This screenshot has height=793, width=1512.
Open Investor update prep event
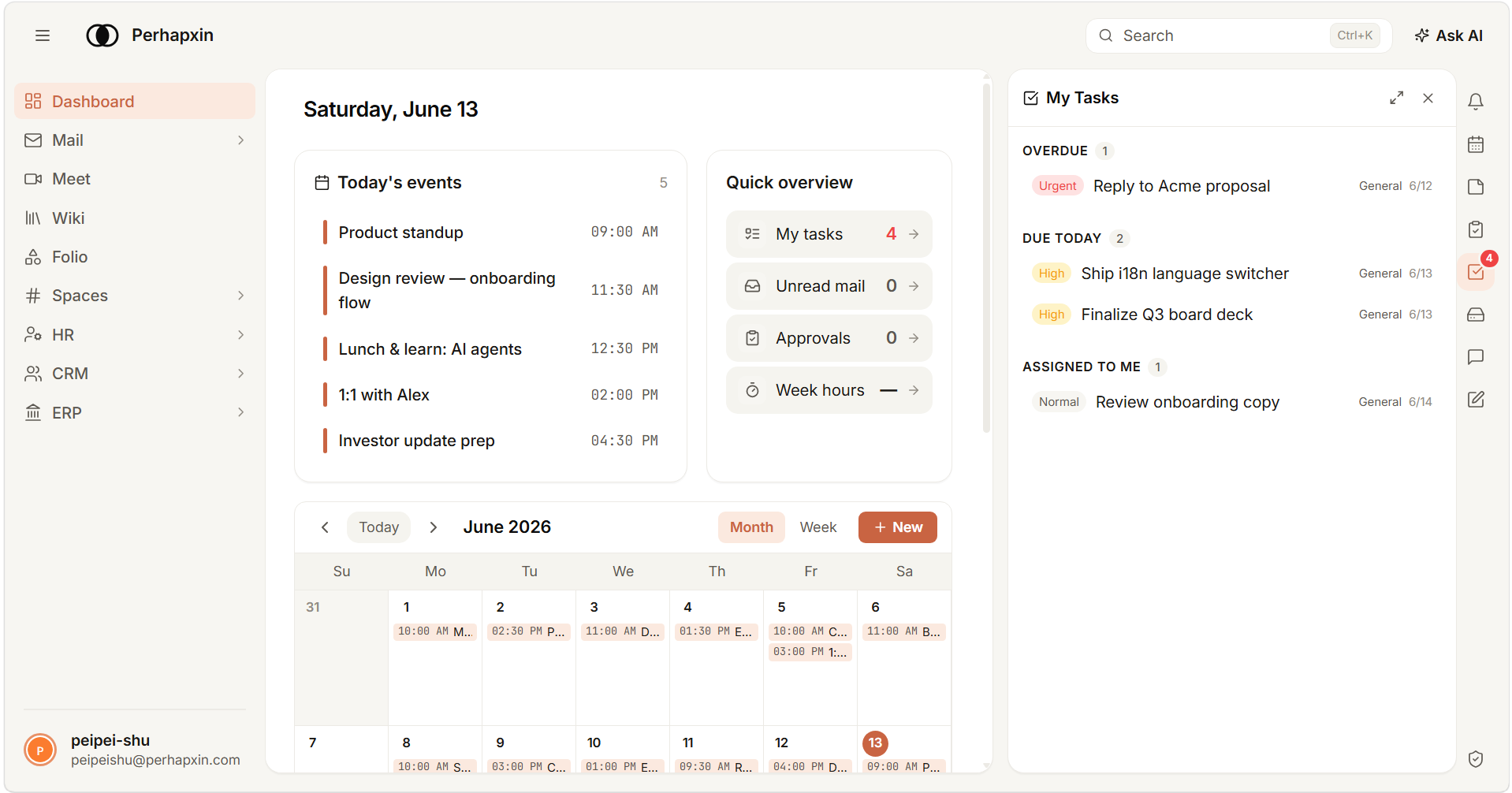click(490, 441)
